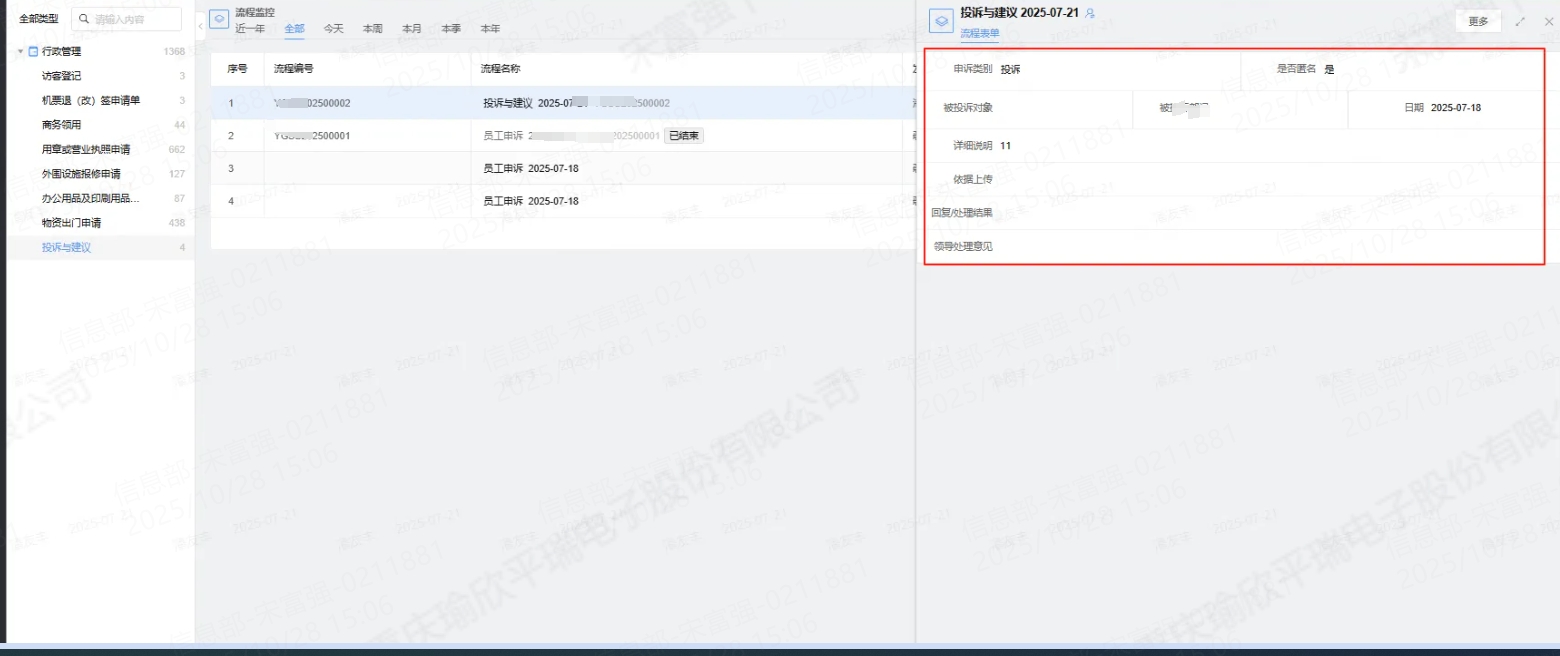The image size is (1560, 656).
Task: Click the 流程监控 layers icon
Action: click(219, 21)
